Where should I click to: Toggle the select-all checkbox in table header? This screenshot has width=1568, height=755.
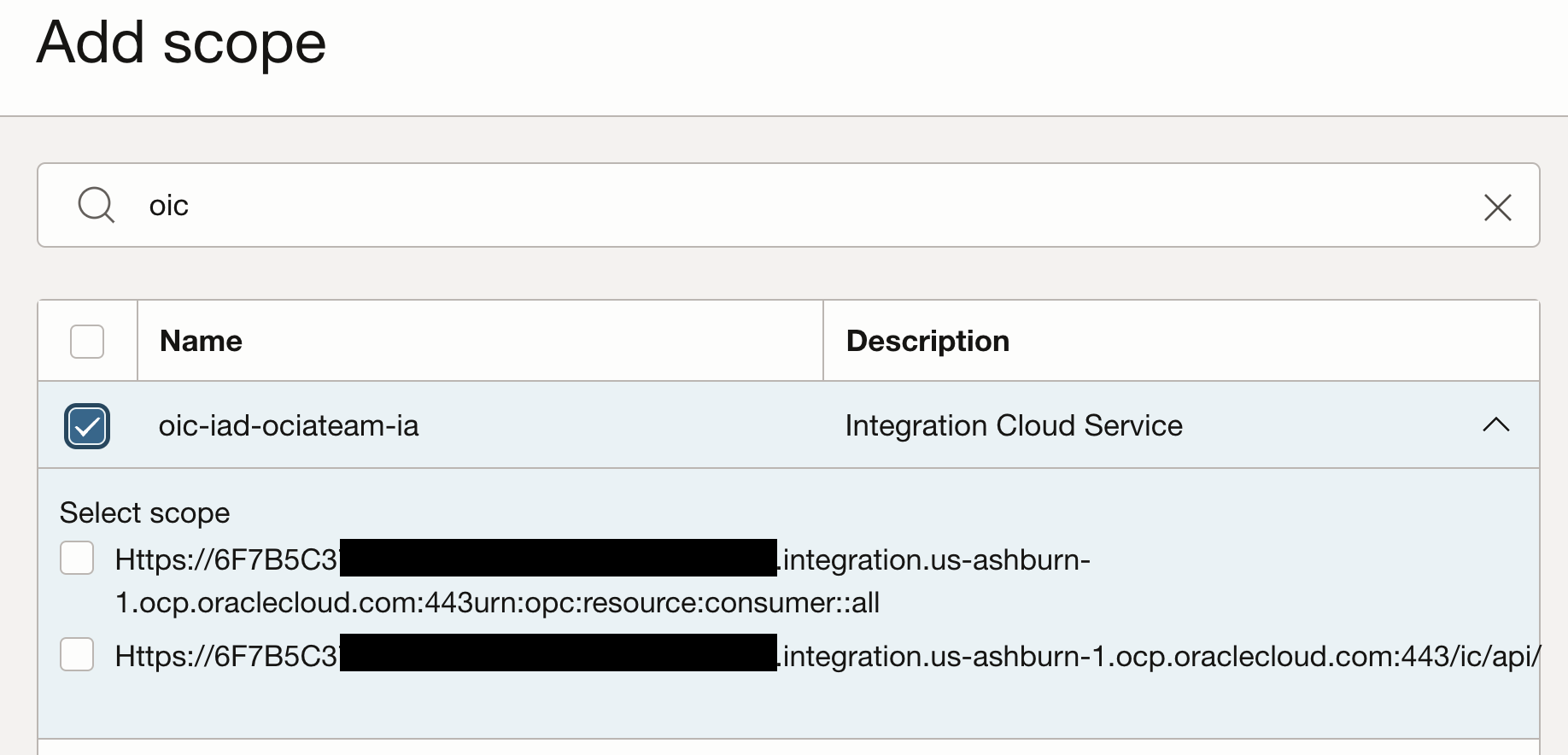click(x=87, y=341)
